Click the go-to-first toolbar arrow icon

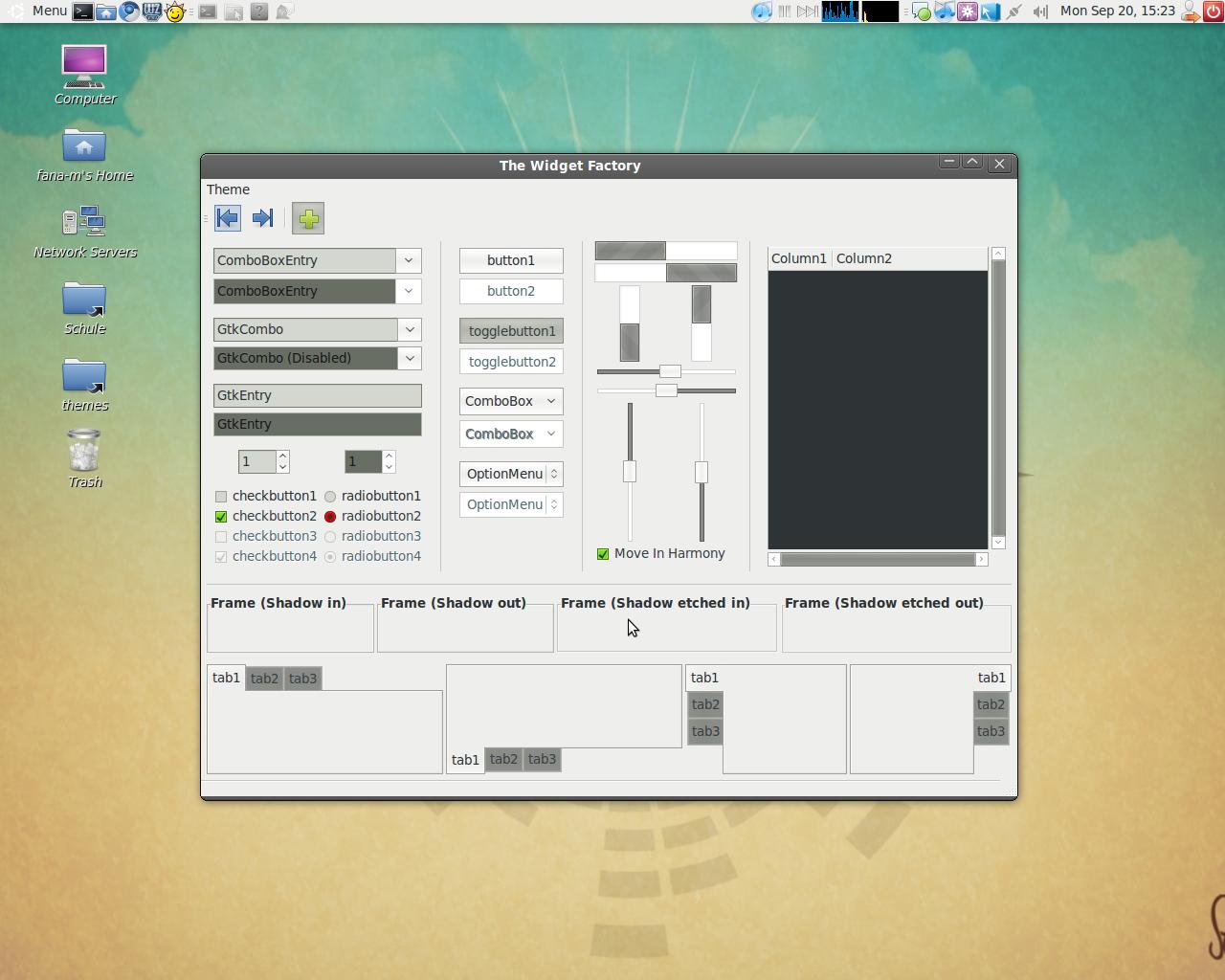228,218
